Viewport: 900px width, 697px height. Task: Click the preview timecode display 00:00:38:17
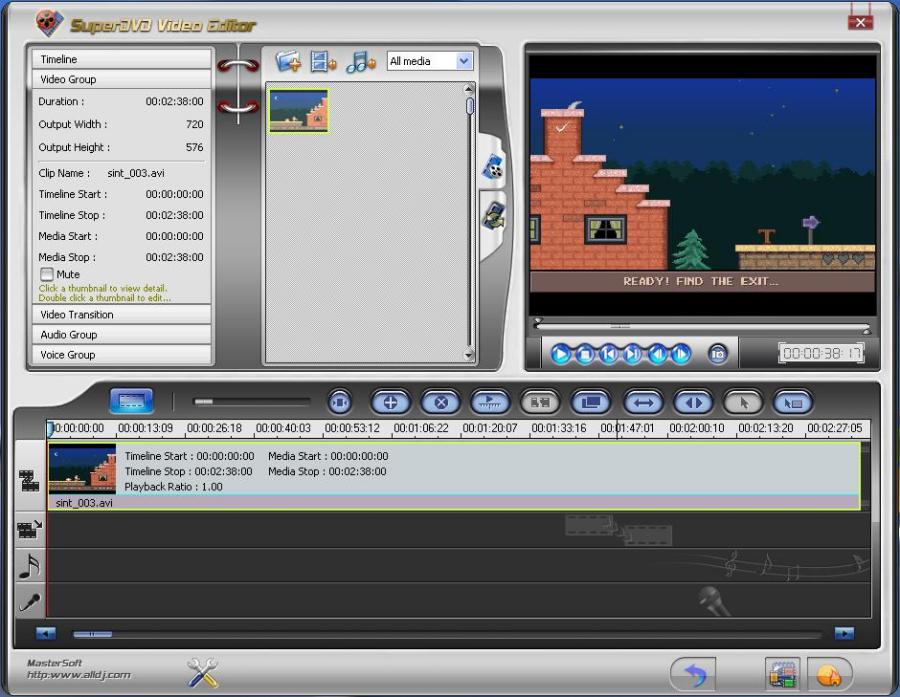(821, 353)
